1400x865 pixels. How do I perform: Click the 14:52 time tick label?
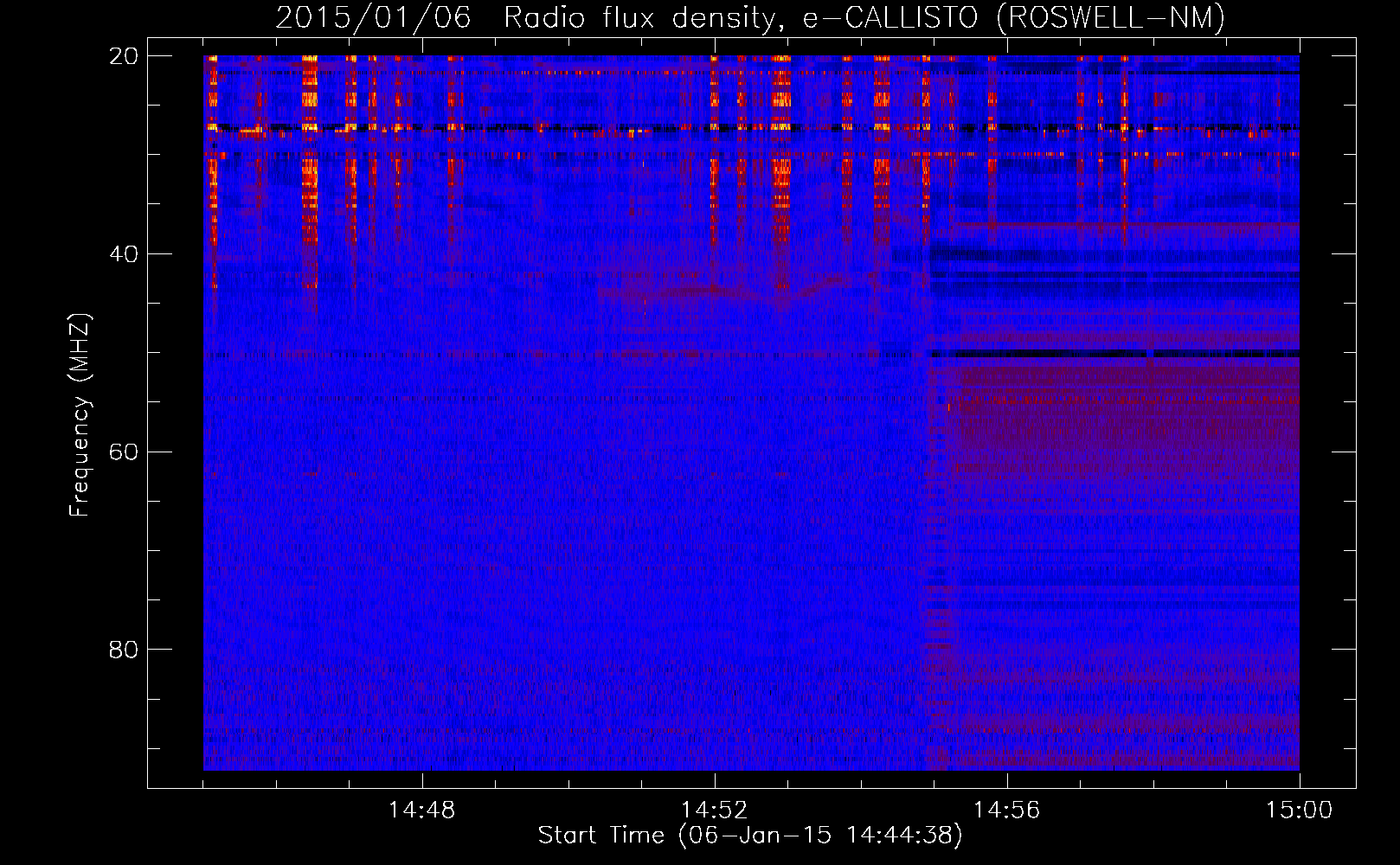(714, 811)
